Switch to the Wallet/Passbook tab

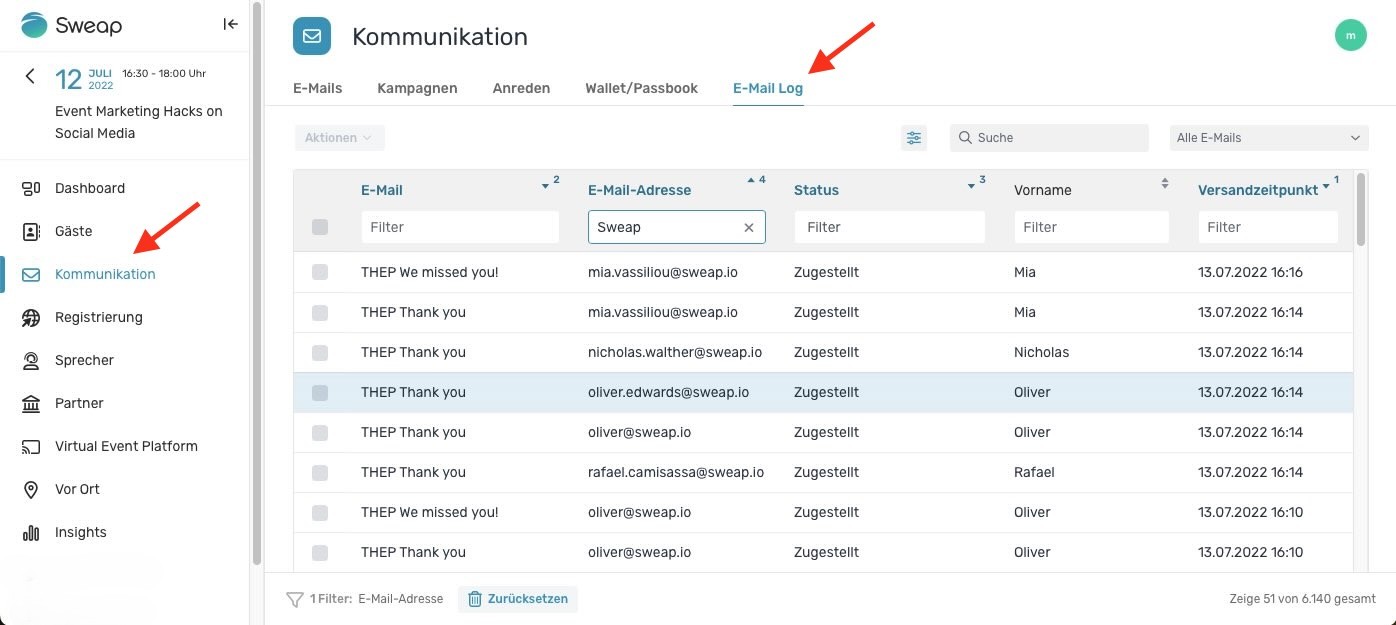point(641,88)
